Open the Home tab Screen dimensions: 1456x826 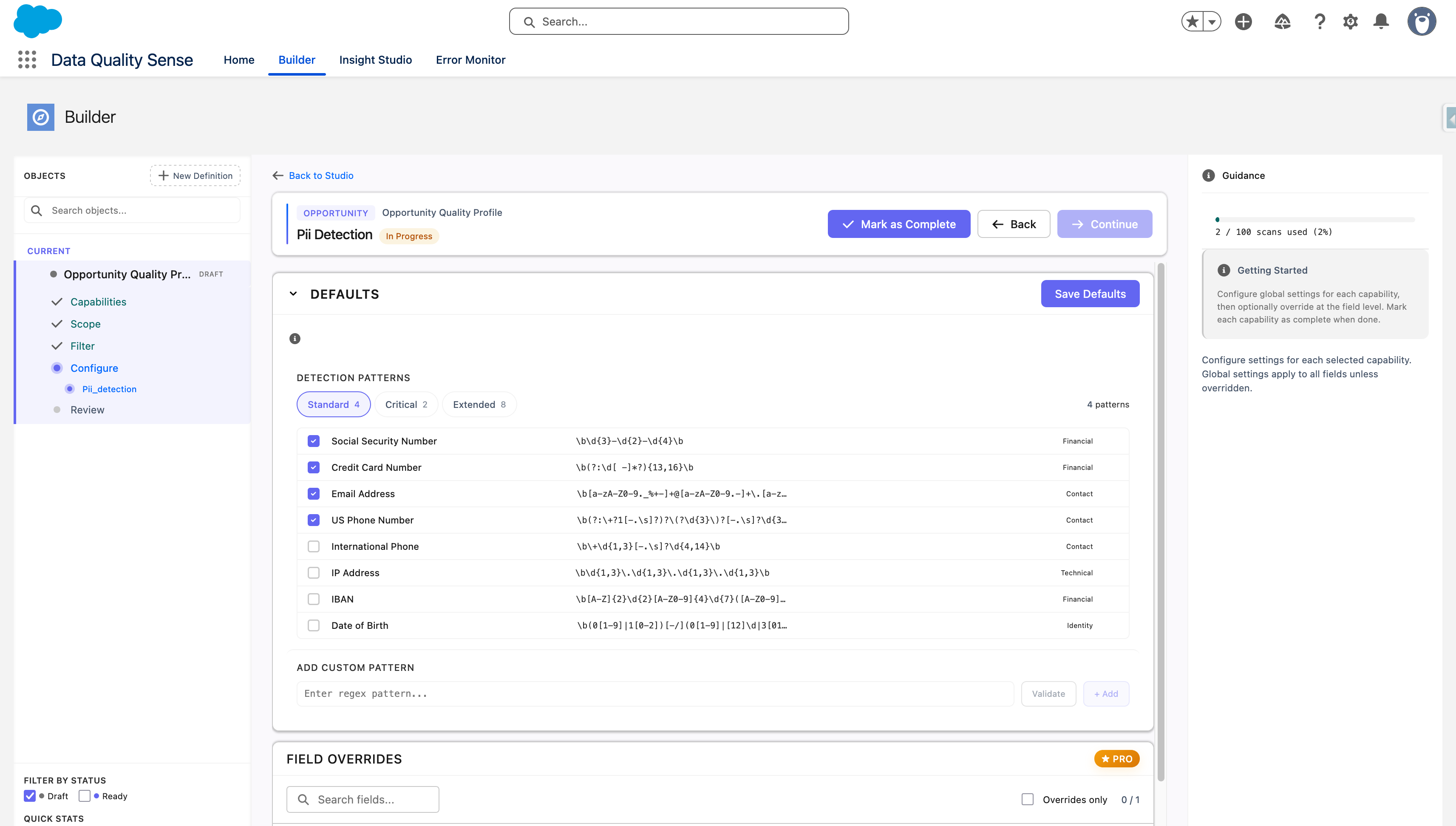(x=239, y=59)
